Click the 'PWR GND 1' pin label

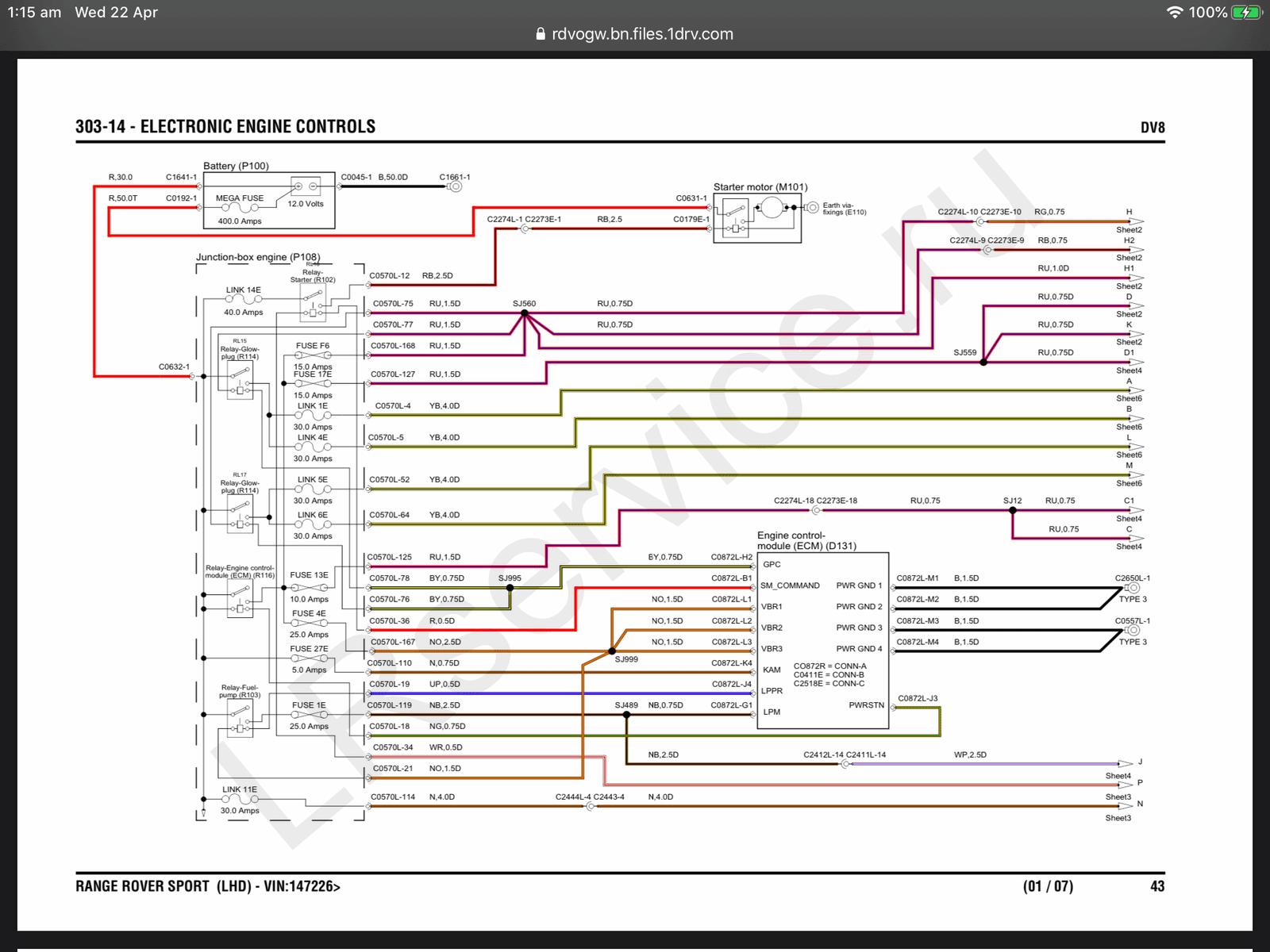[859, 585]
